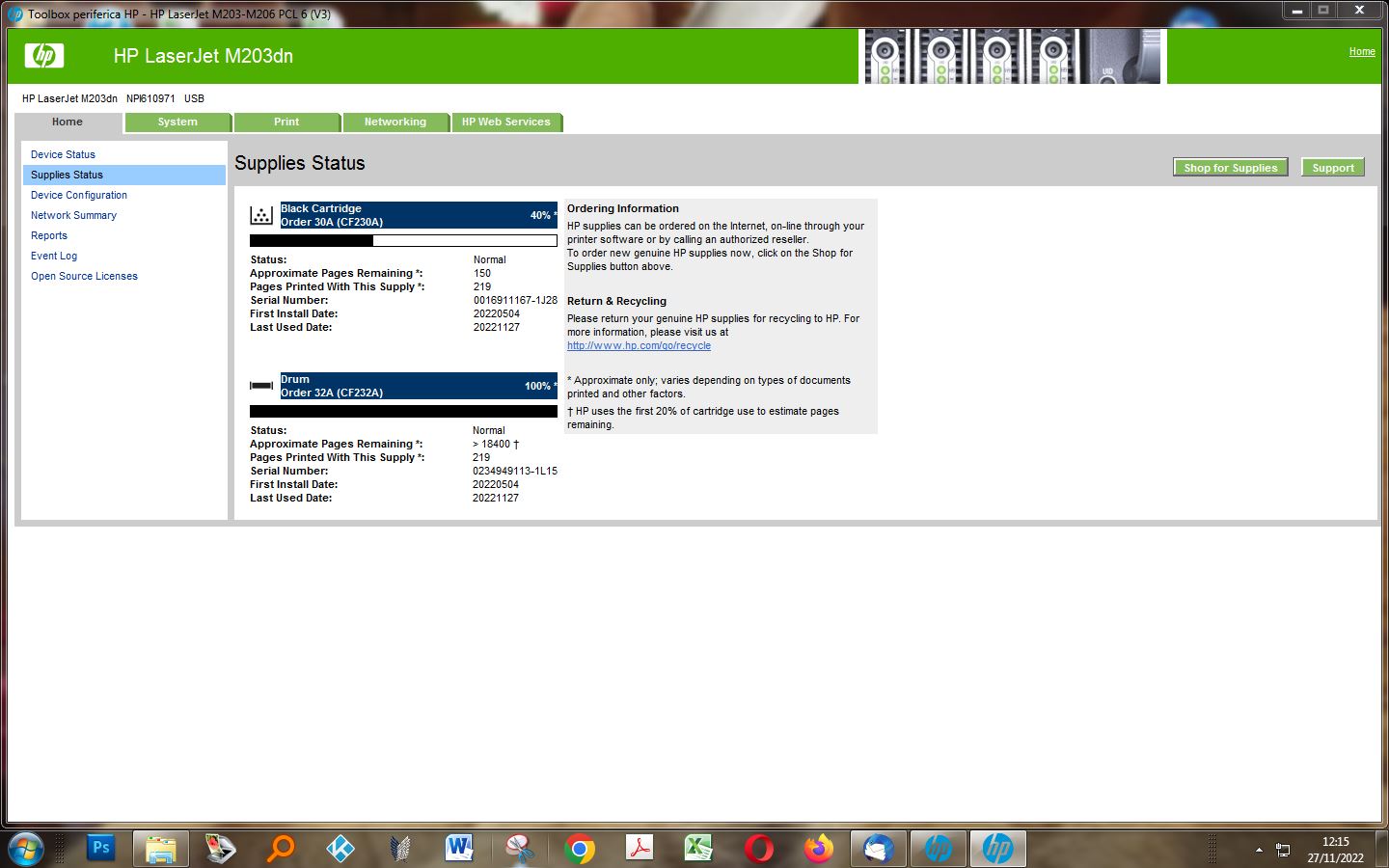Click the Black Cartridge 40% level bar
The height and width of the screenshot is (868, 1389).
pyautogui.click(x=403, y=241)
